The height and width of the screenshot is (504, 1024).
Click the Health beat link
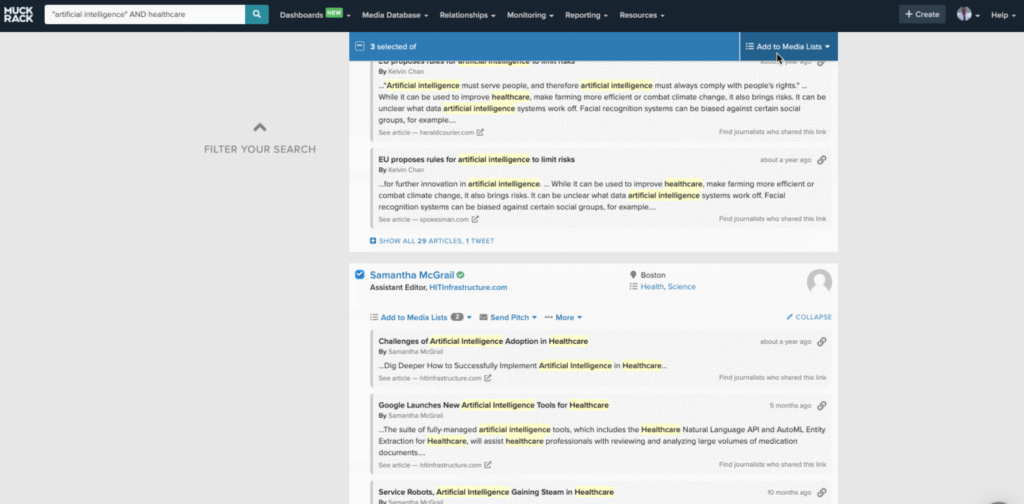pyautogui.click(x=652, y=287)
